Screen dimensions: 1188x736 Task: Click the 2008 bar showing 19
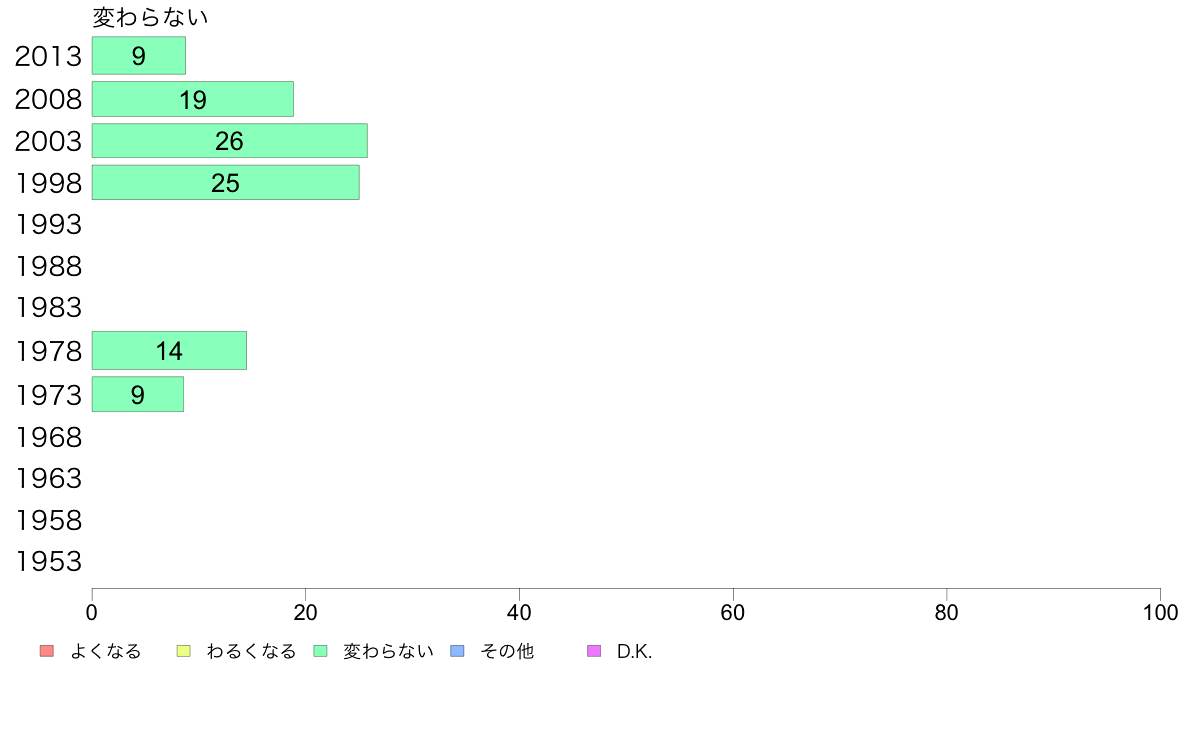[192, 99]
